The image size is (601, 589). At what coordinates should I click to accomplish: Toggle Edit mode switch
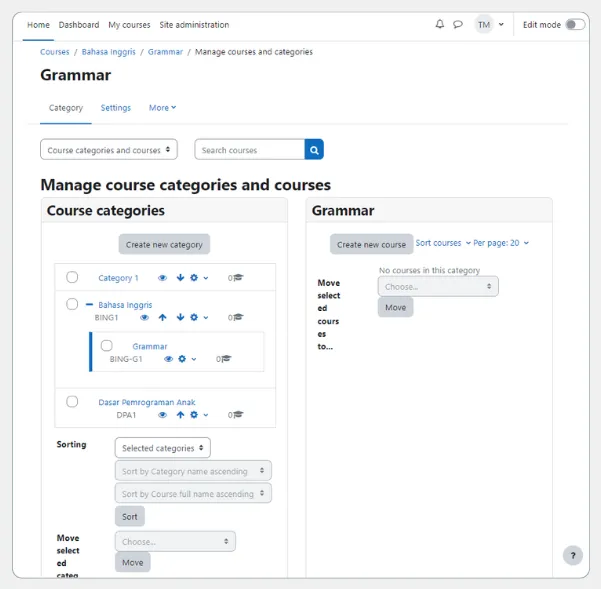[575, 25]
